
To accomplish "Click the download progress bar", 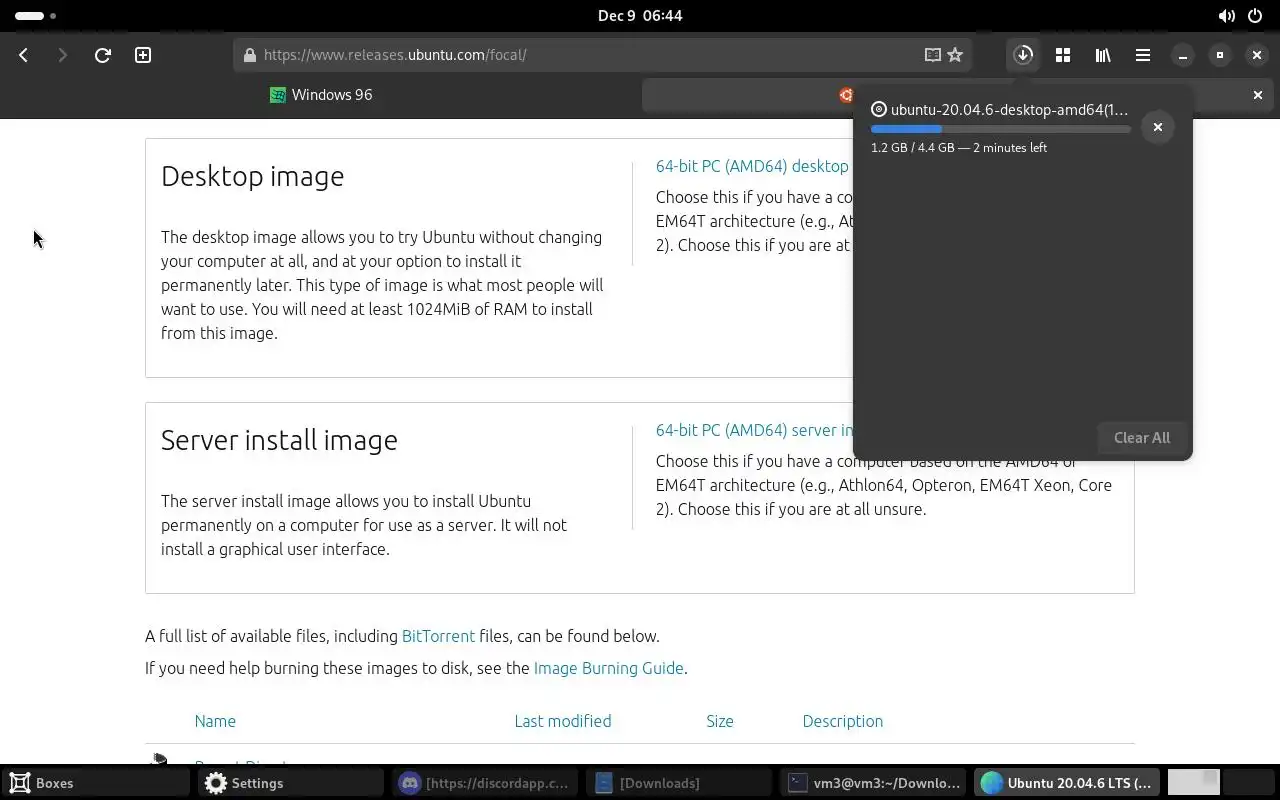I will pos(1000,129).
